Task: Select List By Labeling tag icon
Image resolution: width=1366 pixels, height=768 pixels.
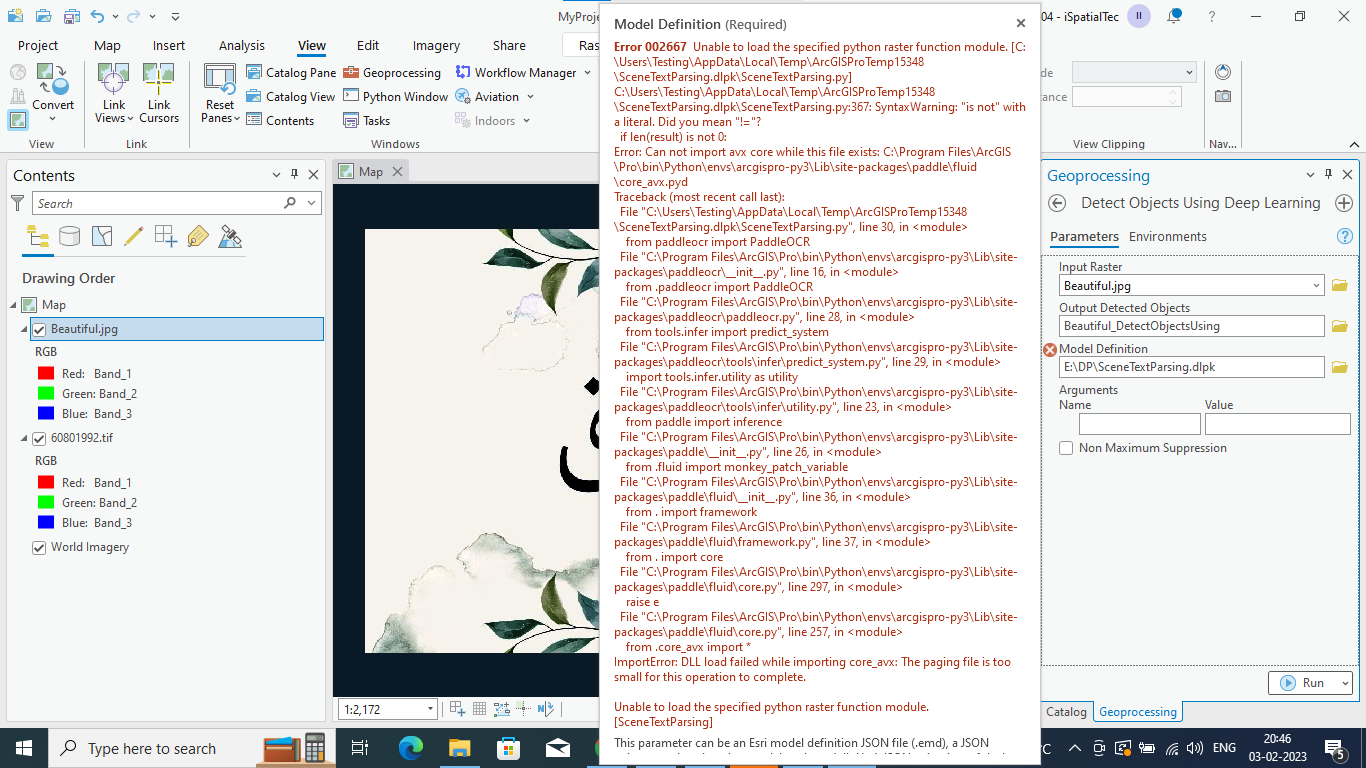Action: tap(197, 236)
